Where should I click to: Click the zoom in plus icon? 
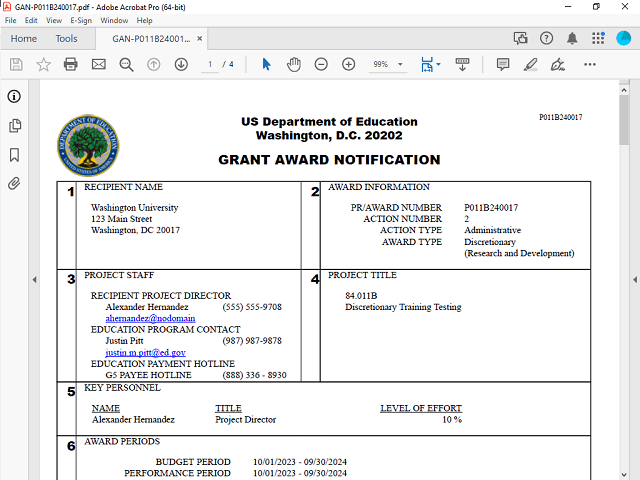(348, 64)
